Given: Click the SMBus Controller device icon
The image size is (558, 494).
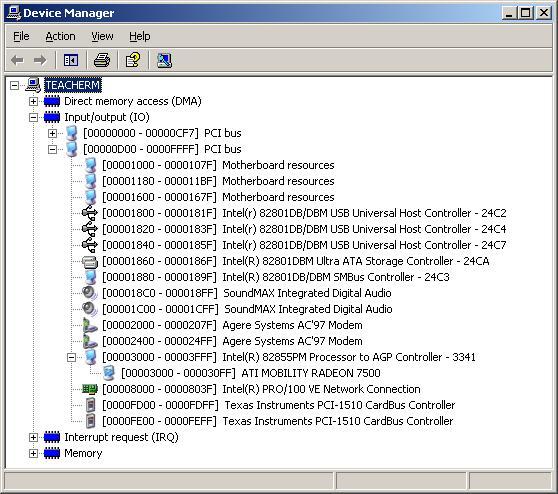Looking at the screenshot, I should tap(90, 277).
